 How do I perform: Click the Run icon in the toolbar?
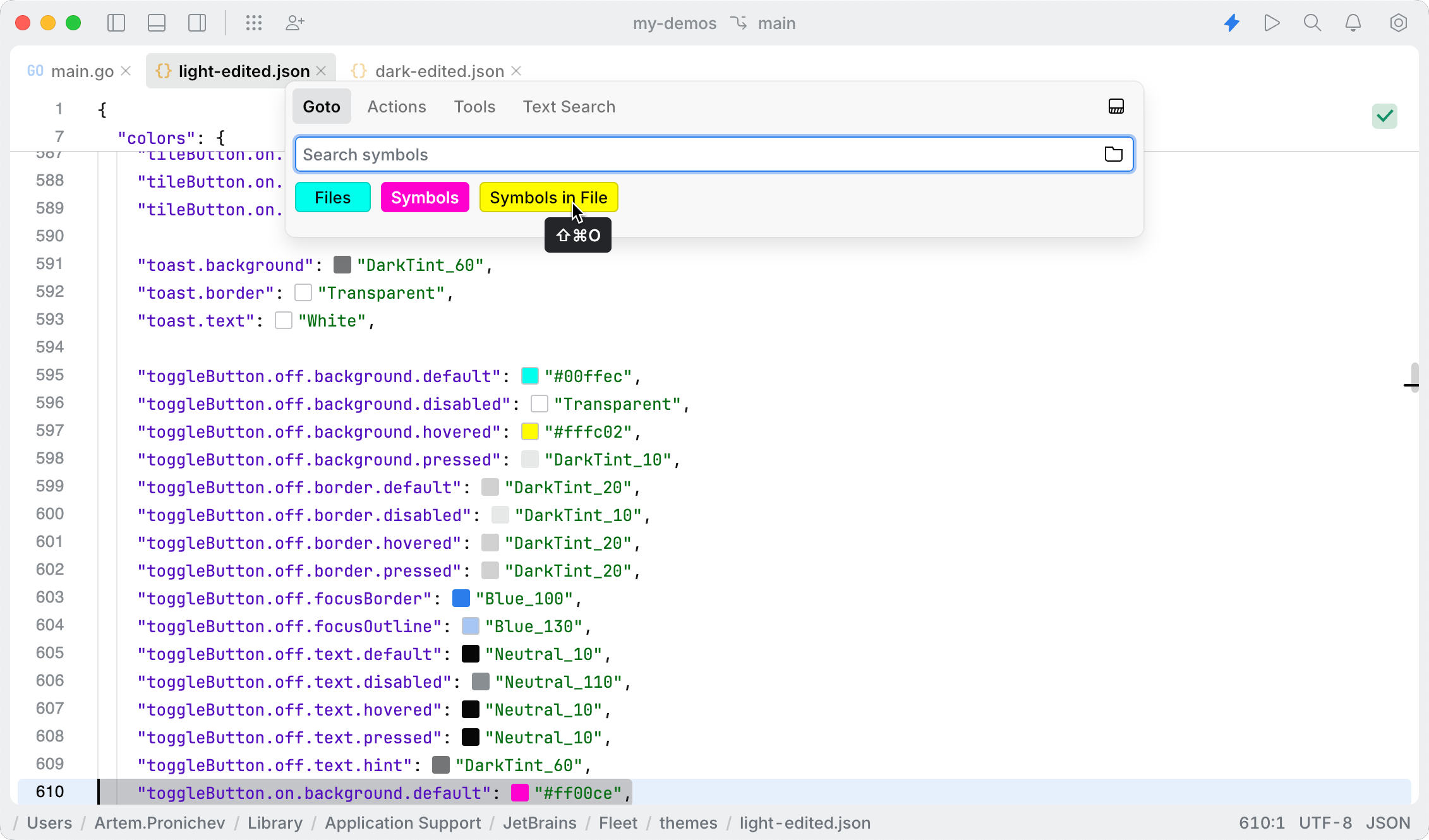tap(1272, 23)
